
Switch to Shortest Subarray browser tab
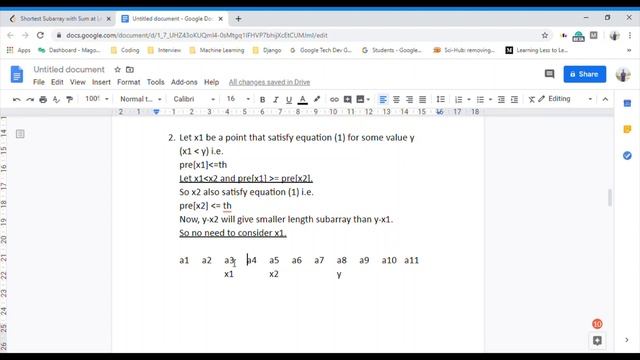pyautogui.click(x=60, y=19)
